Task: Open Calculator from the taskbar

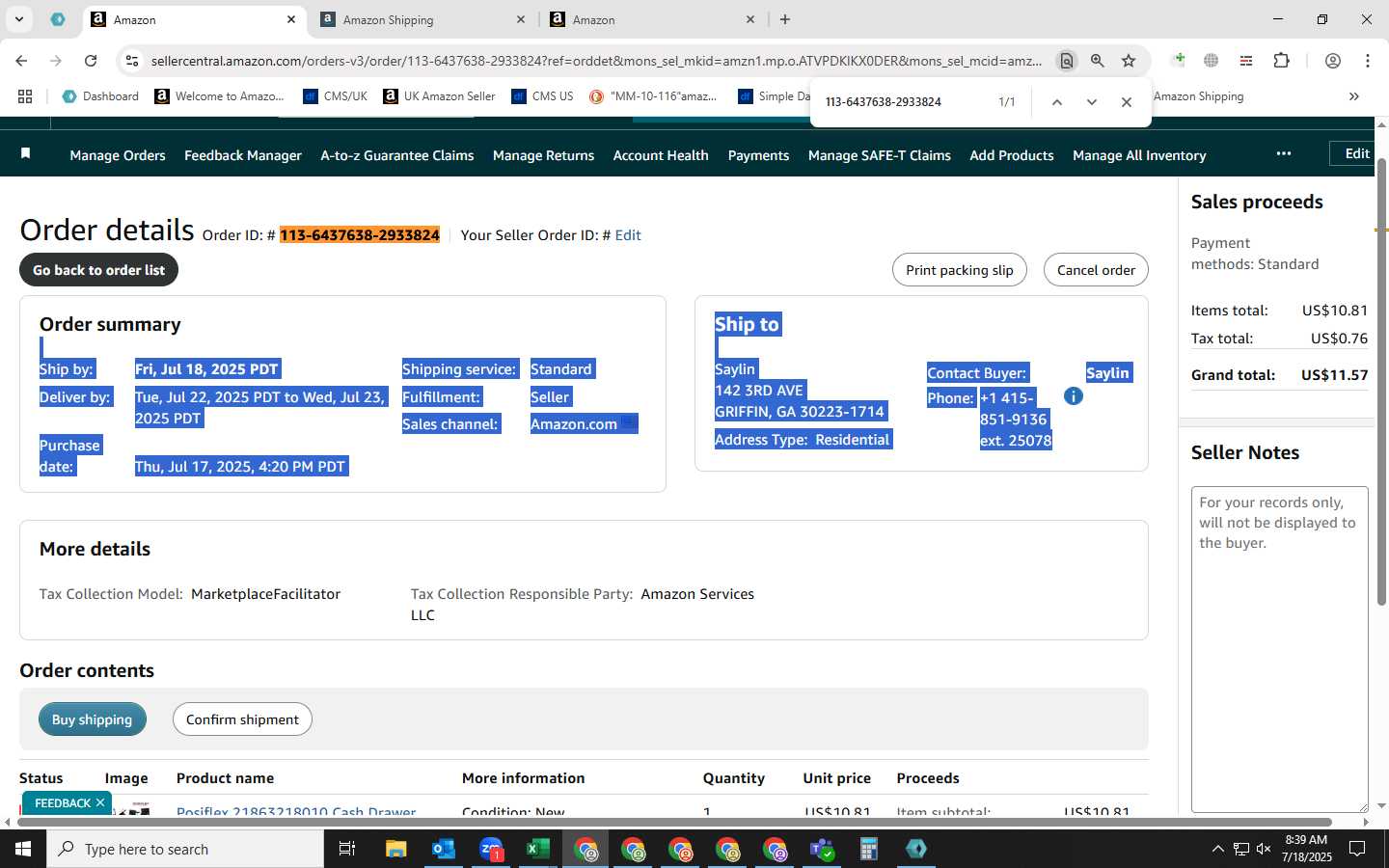Action: [x=869, y=849]
